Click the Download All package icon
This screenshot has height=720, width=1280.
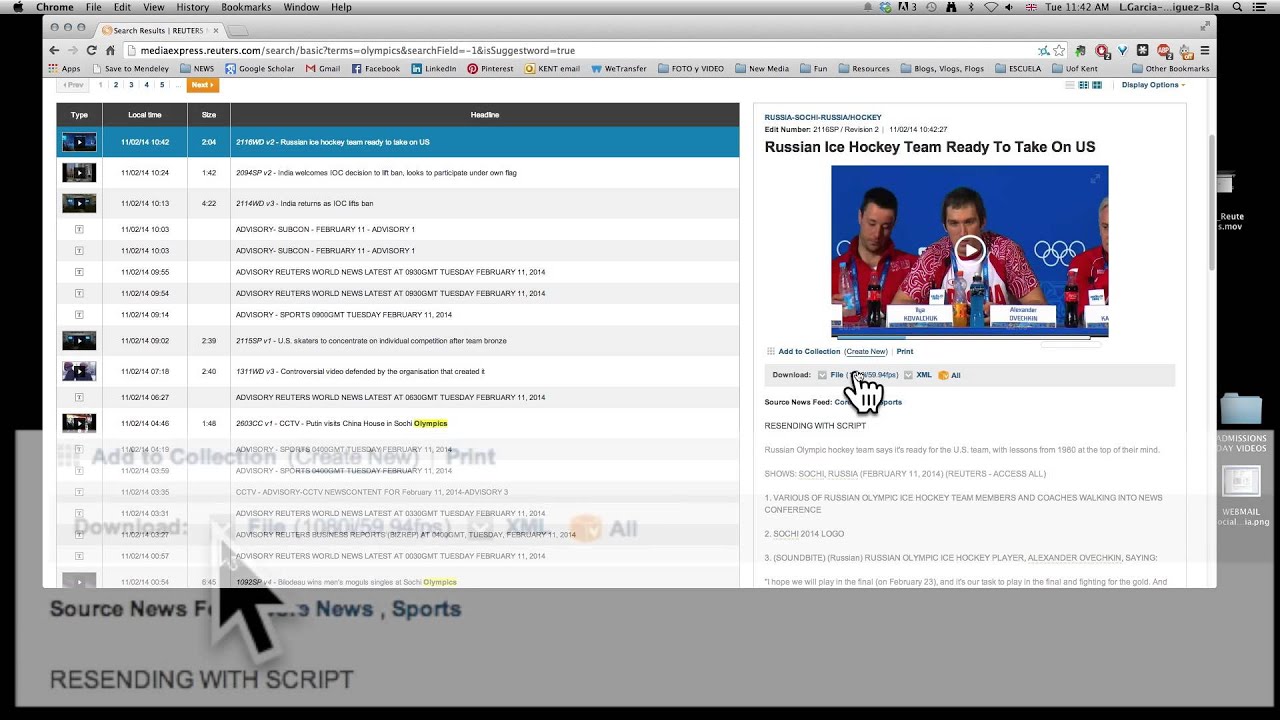[x=943, y=375]
